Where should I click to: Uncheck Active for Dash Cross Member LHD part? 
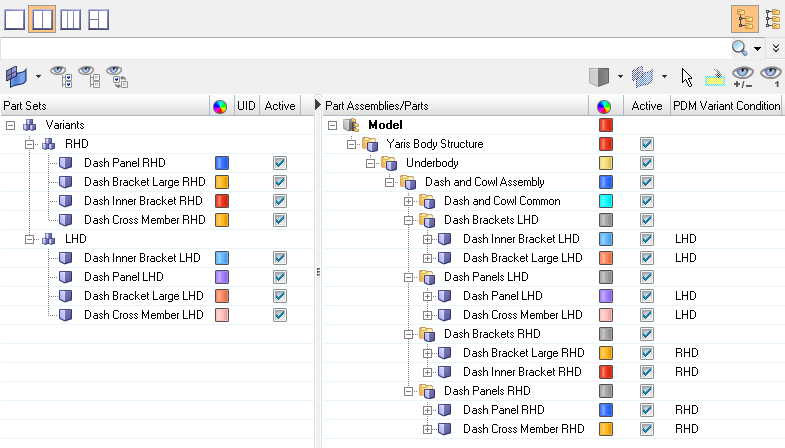pyautogui.click(x=647, y=315)
